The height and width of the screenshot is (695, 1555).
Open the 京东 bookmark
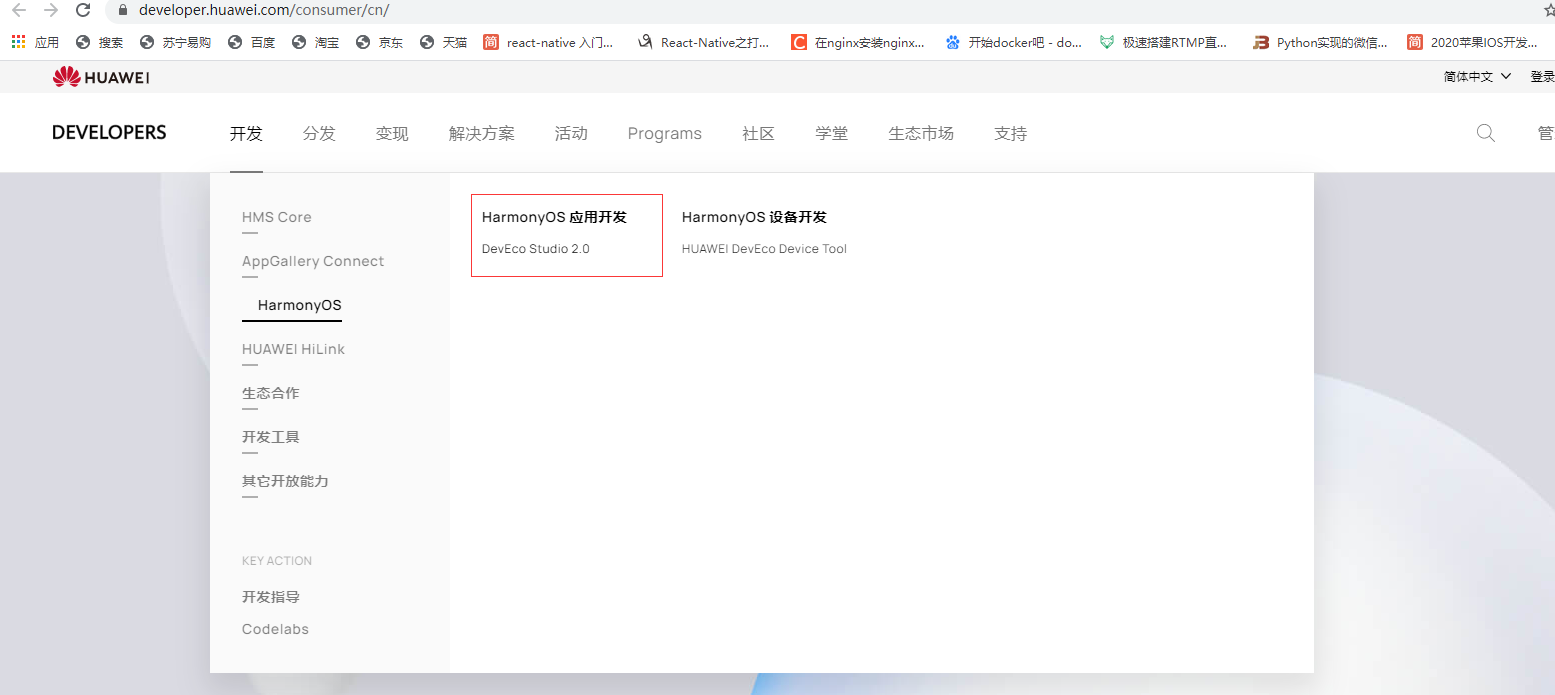[380, 42]
